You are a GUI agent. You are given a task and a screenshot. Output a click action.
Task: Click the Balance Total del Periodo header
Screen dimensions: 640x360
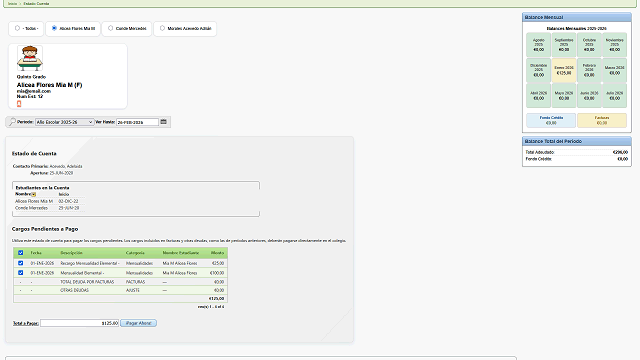(x=577, y=141)
